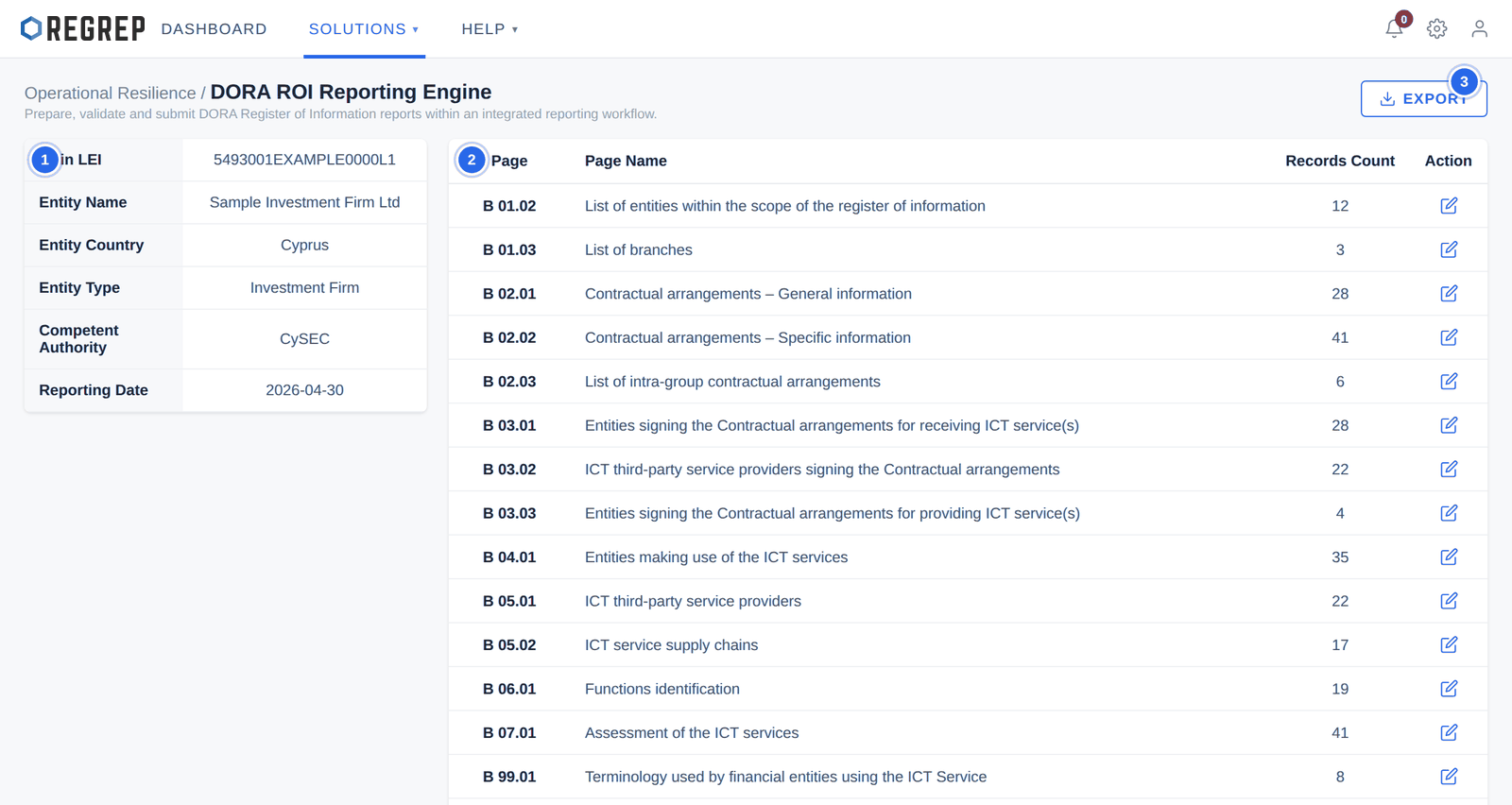Screen dimensions: 1512x805
Task: Click page code B 99.01
Action: 509,777
